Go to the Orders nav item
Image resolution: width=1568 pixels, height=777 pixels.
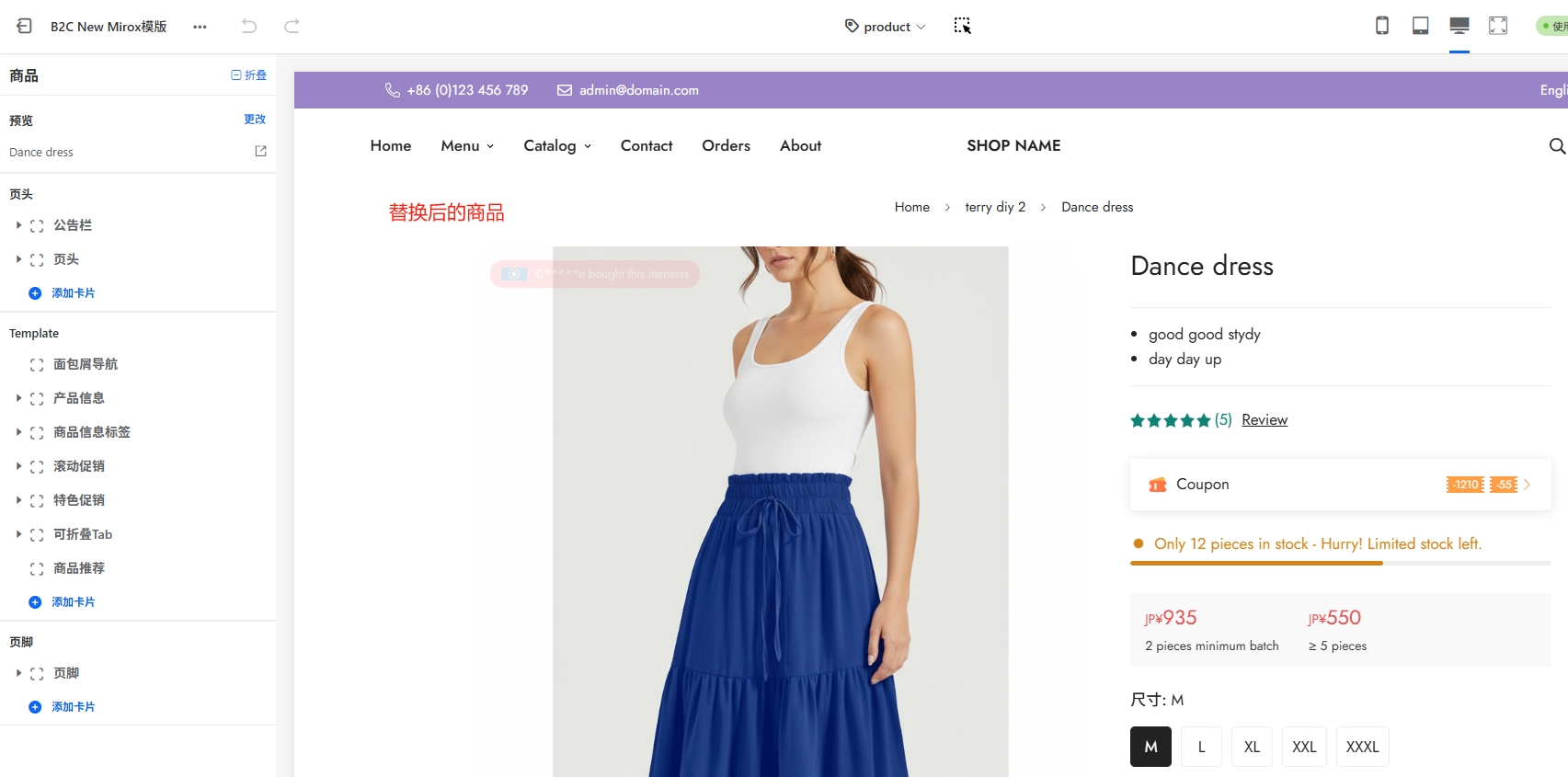coord(726,145)
